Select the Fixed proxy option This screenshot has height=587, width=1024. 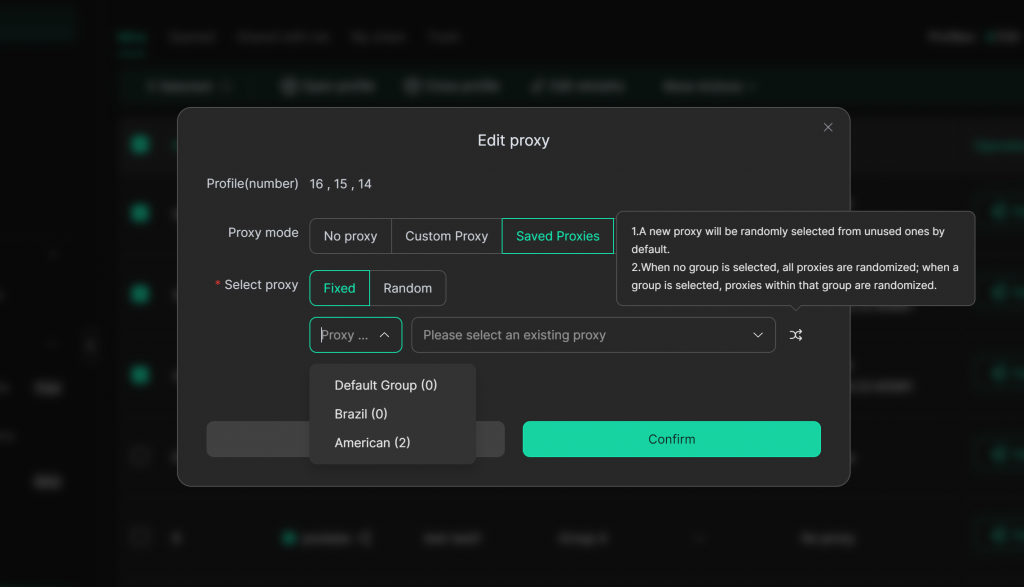click(339, 288)
